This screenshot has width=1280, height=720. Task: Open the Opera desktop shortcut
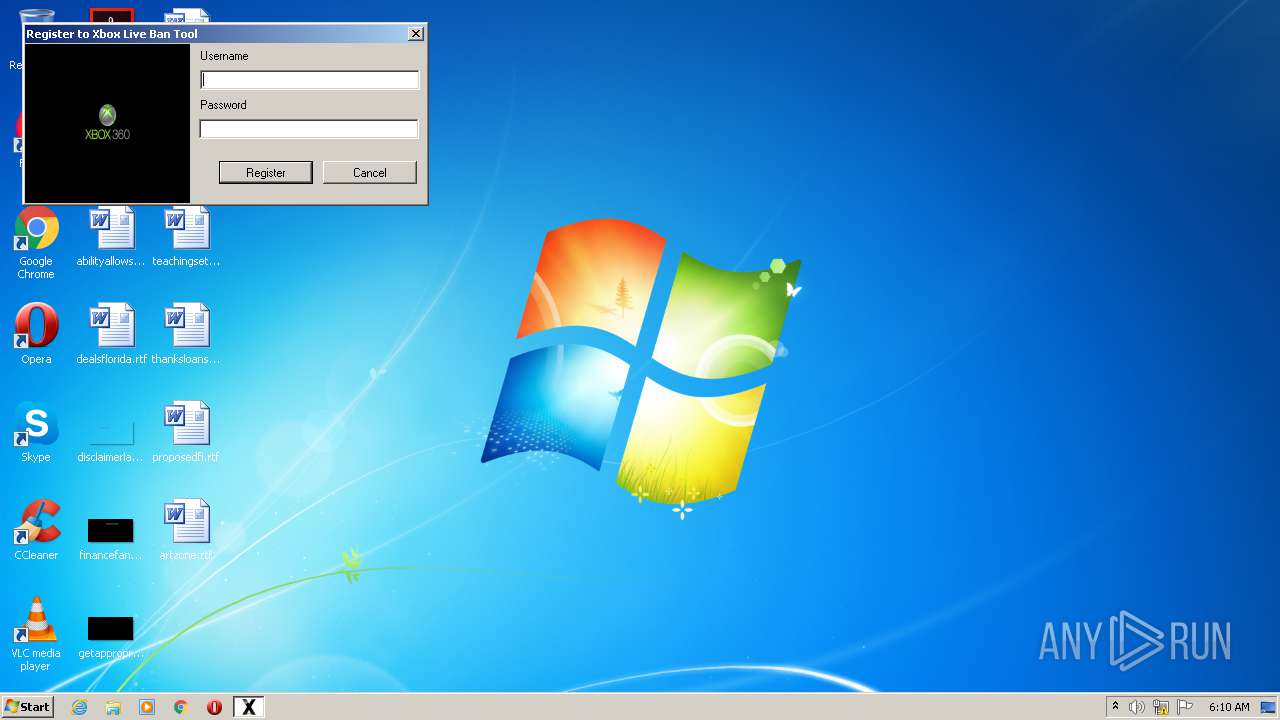coord(36,334)
